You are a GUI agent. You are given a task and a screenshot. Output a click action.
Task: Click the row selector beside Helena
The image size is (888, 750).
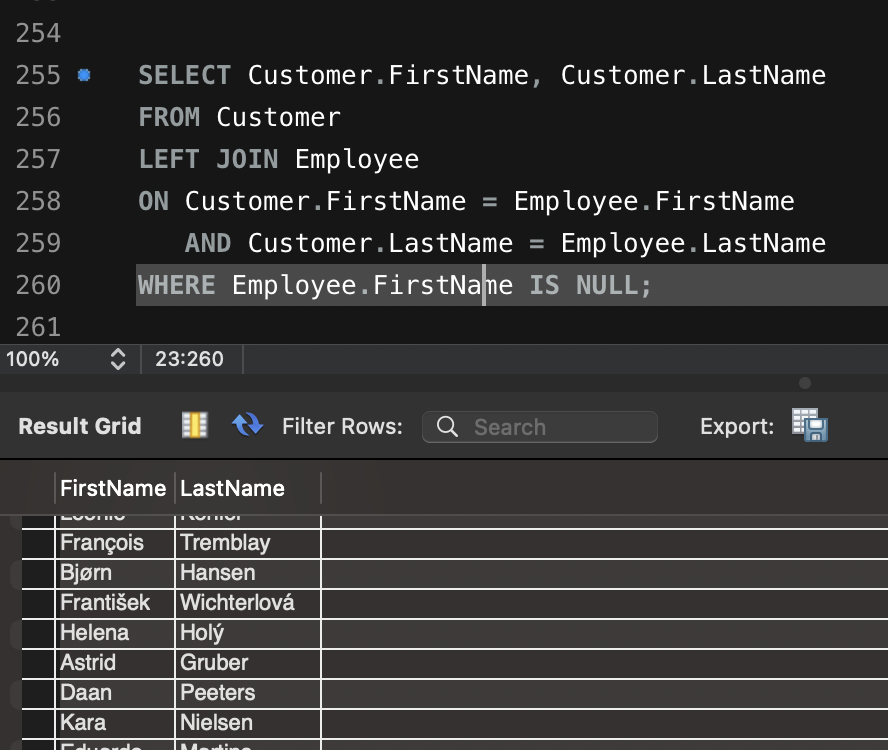pos(38,633)
